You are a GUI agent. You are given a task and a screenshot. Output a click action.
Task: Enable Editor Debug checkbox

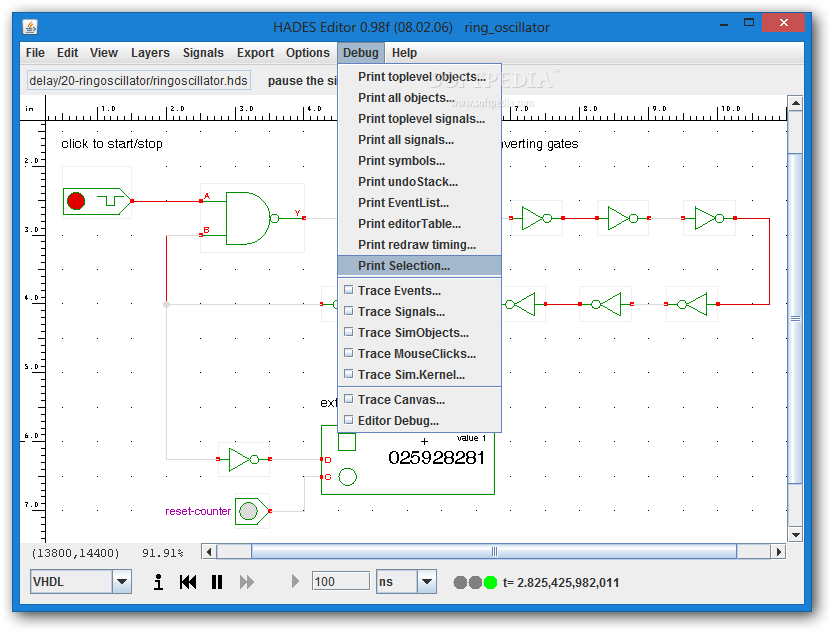pyautogui.click(x=349, y=420)
